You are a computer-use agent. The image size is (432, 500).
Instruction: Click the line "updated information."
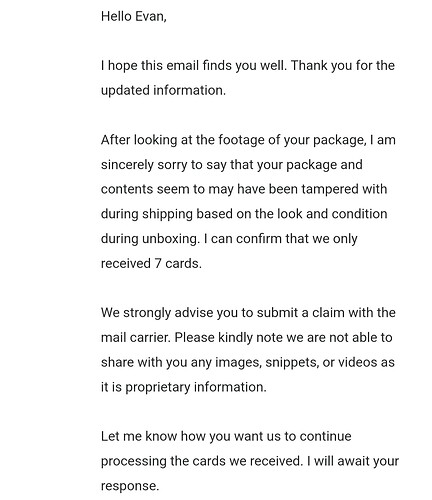click(163, 91)
